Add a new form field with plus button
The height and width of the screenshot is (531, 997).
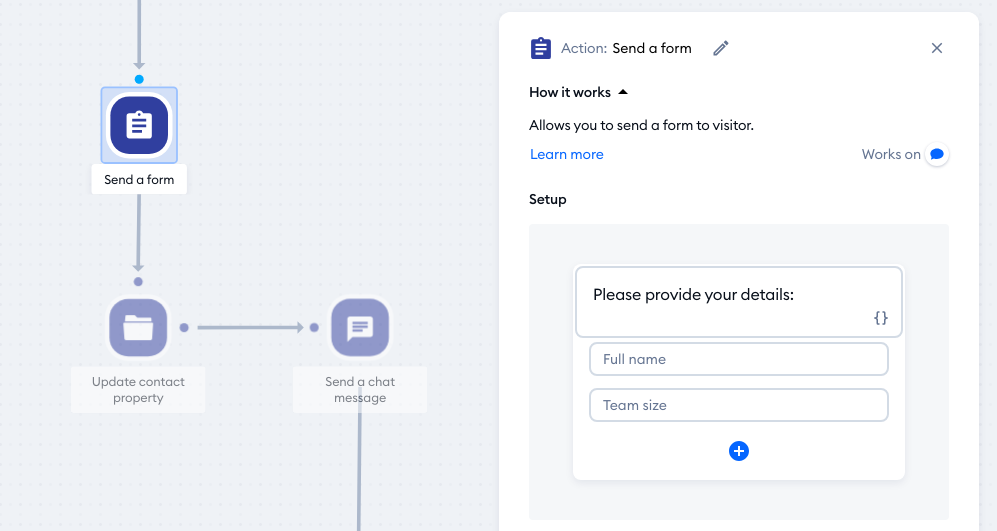click(739, 451)
